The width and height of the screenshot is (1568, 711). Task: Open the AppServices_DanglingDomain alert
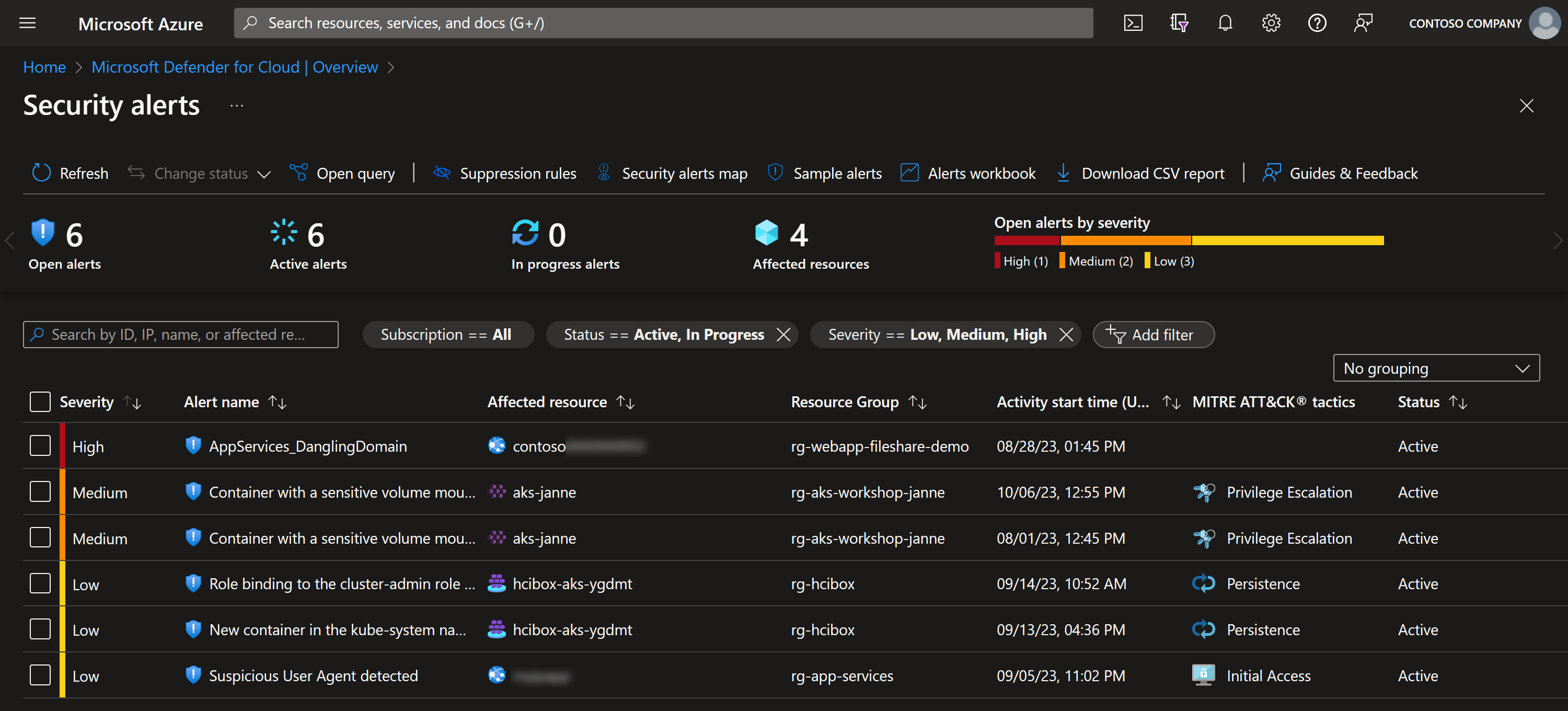(x=307, y=446)
